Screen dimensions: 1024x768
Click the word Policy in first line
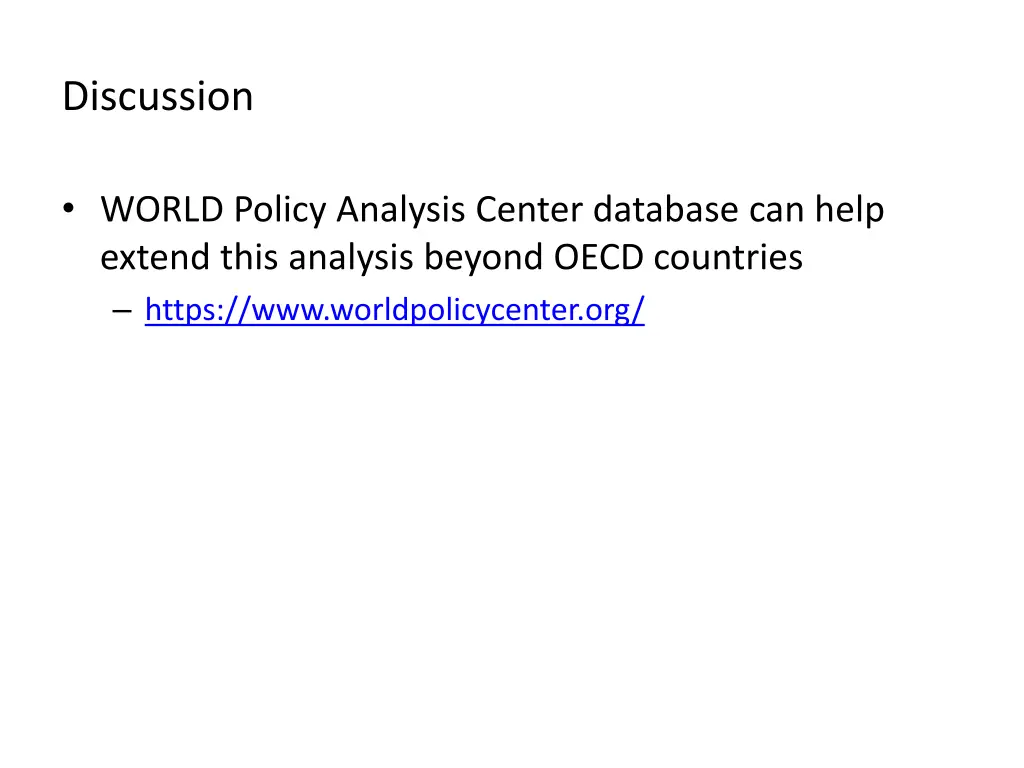(280, 211)
